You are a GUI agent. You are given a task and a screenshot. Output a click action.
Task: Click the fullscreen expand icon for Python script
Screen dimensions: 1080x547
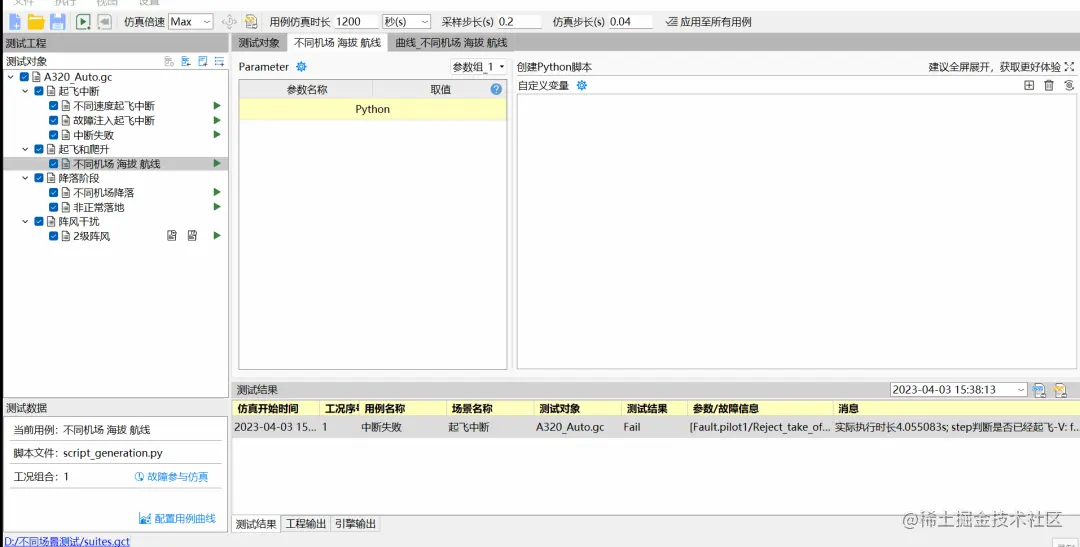point(1069,67)
